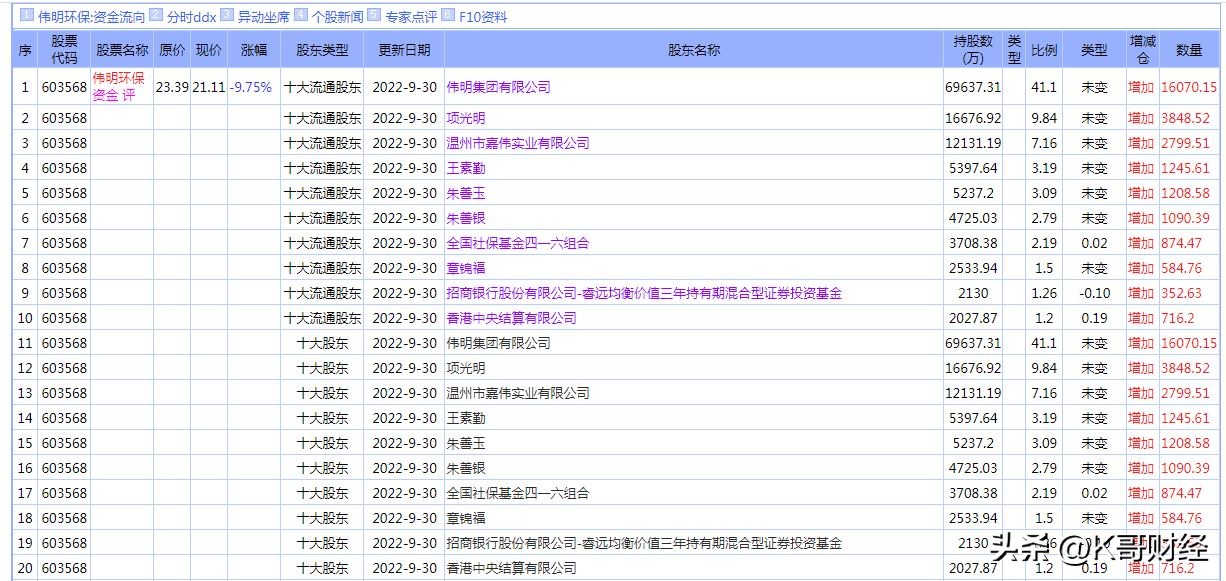Click the 现价 column header
Viewport: 1226px width, 581px height.
208,49
